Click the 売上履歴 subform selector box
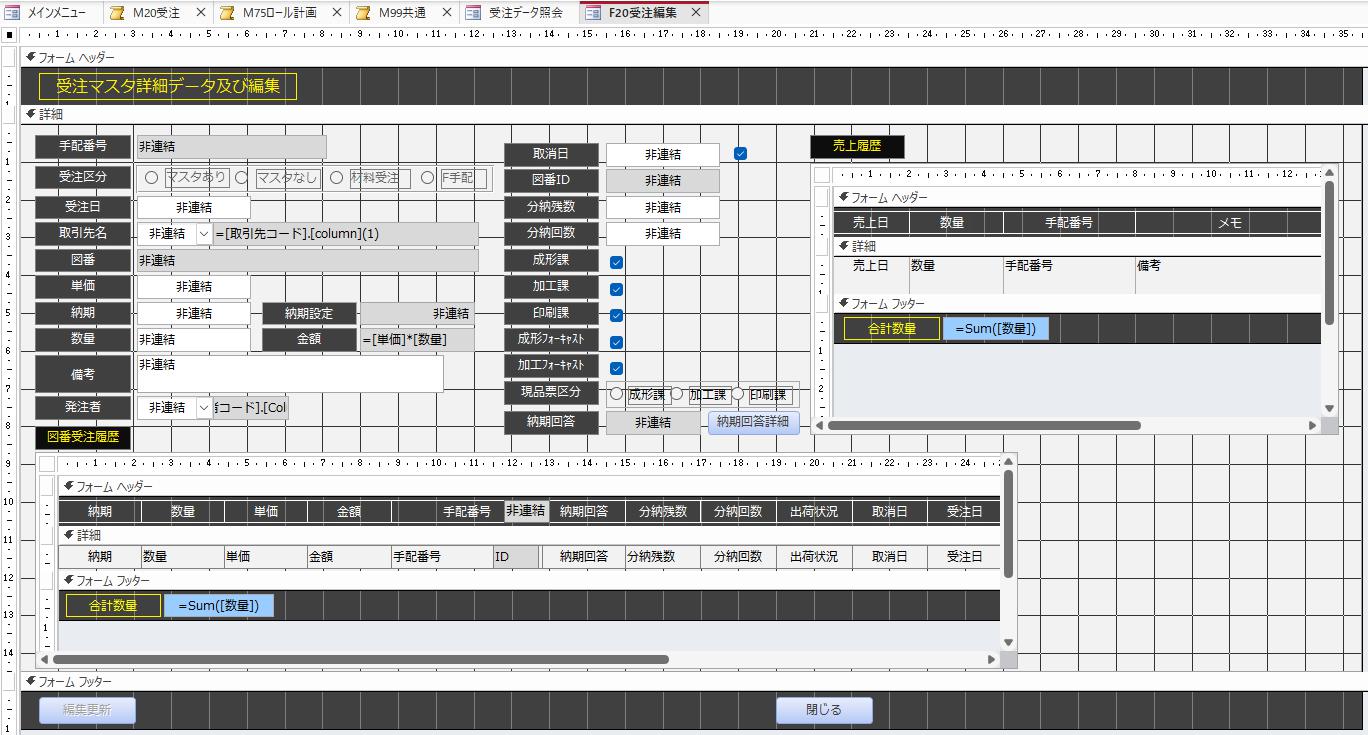 click(821, 174)
